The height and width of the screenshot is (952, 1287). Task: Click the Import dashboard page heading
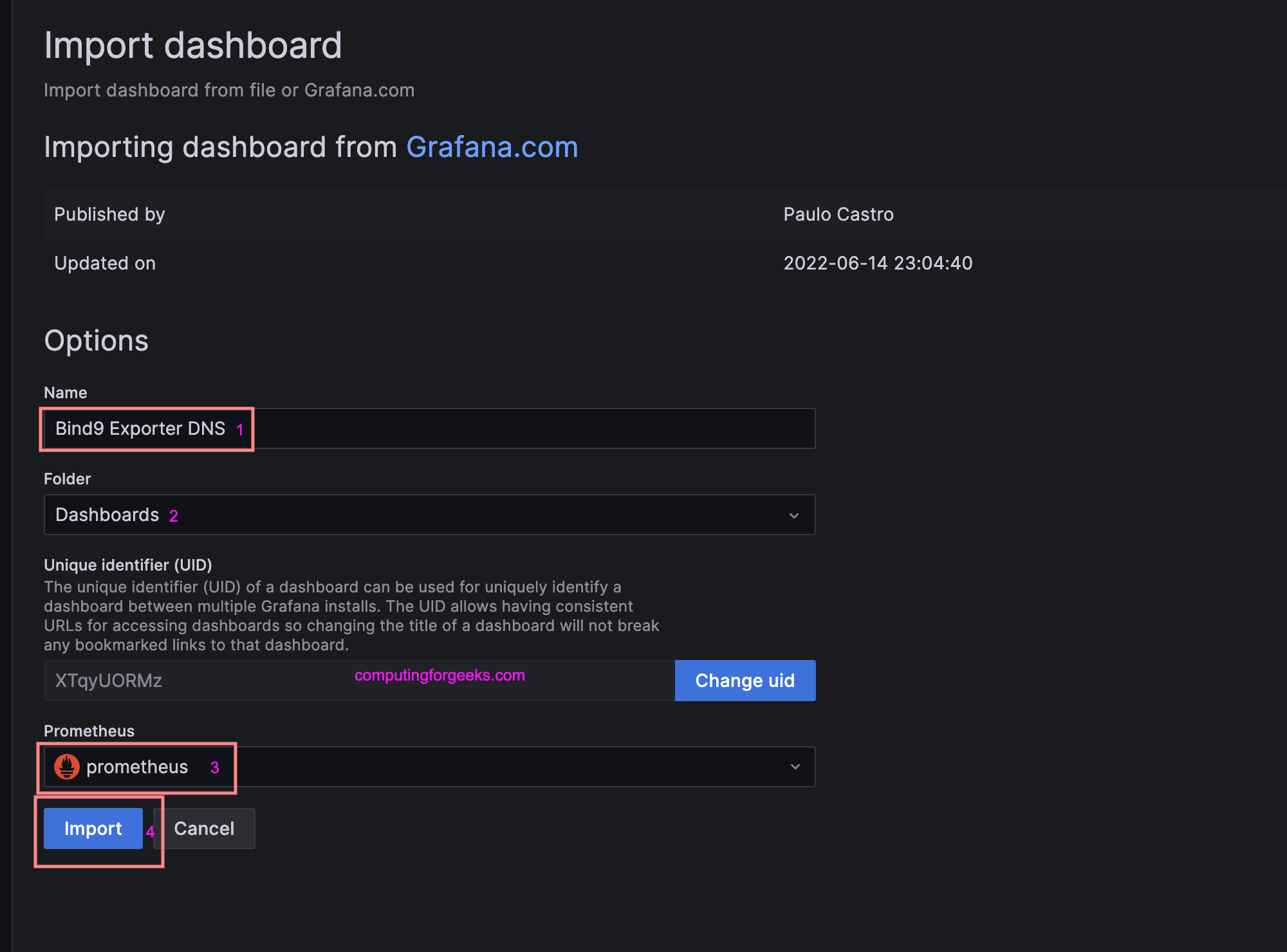[x=192, y=45]
